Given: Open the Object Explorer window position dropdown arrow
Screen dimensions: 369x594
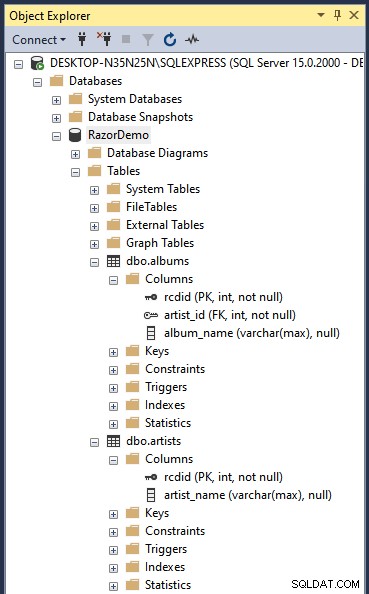Looking at the screenshot, I should click(x=321, y=15).
